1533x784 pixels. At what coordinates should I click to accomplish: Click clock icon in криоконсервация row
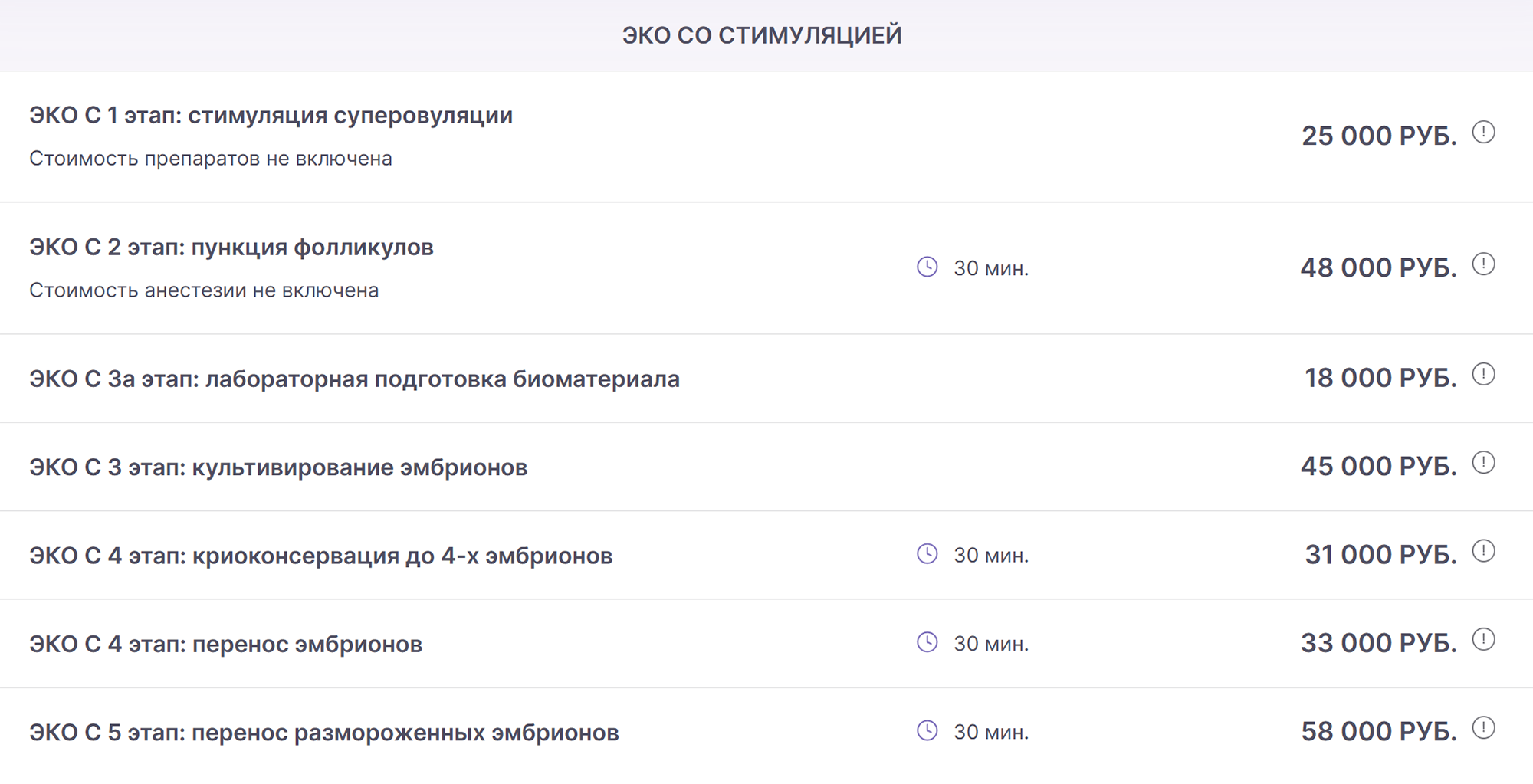coord(927,554)
